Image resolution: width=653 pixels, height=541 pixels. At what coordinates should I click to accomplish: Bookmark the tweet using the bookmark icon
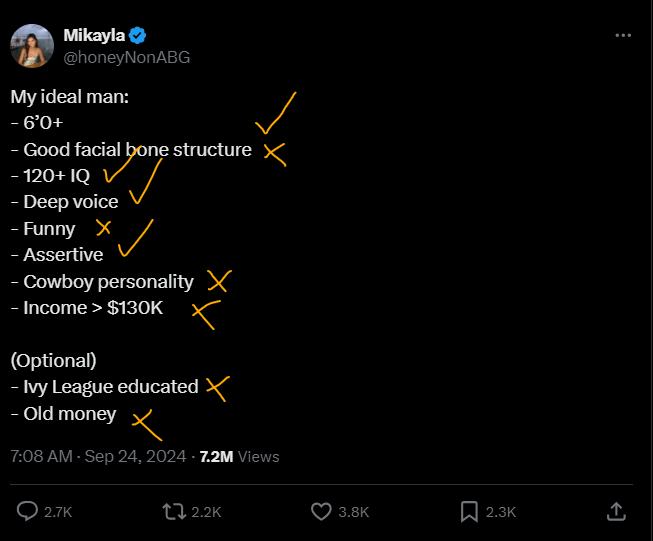[469, 511]
